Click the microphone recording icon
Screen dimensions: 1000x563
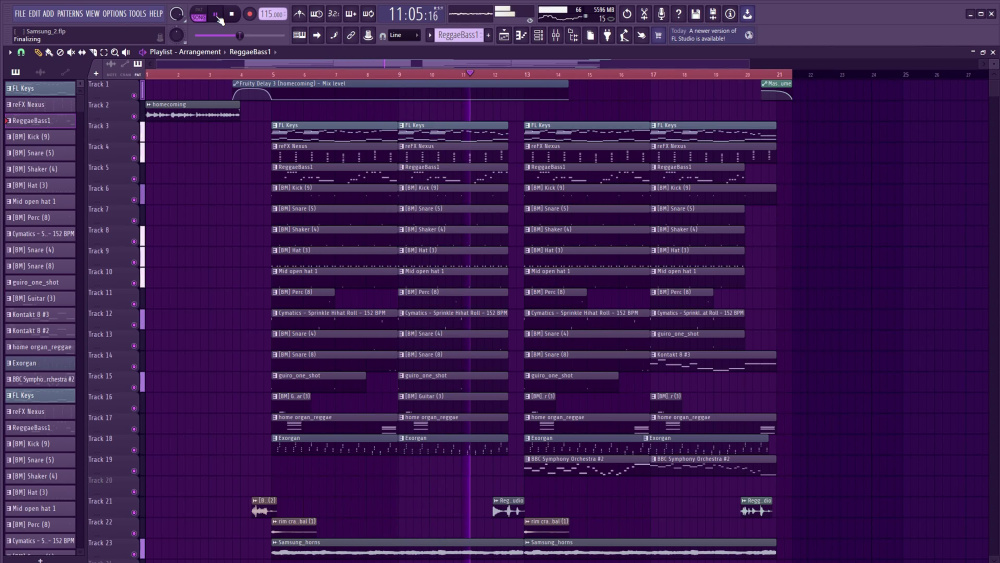(661, 13)
